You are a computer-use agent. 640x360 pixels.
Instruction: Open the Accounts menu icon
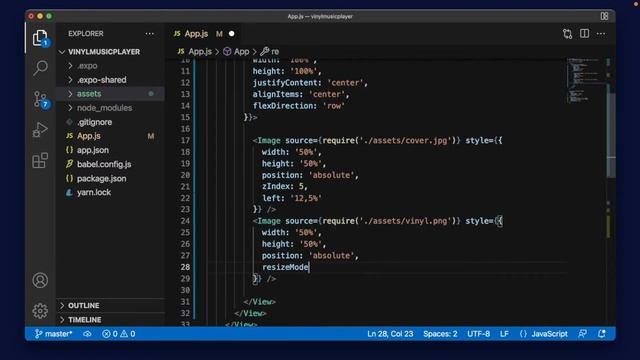pyautogui.click(x=40, y=280)
